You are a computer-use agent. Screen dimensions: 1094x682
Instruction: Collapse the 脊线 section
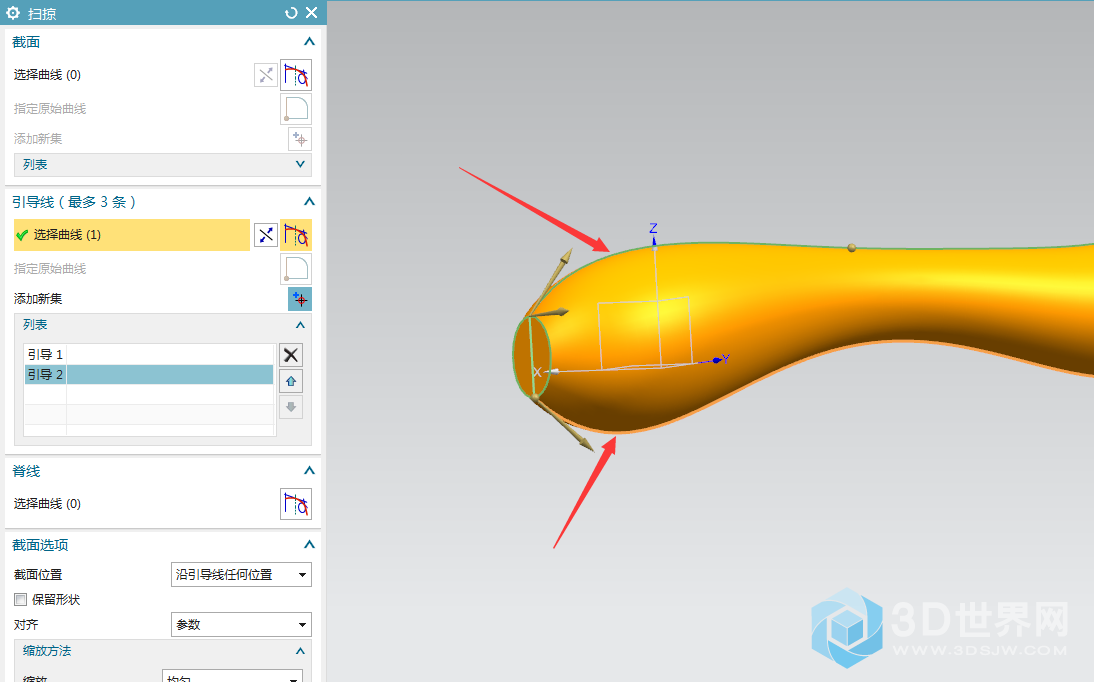[x=309, y=470]
